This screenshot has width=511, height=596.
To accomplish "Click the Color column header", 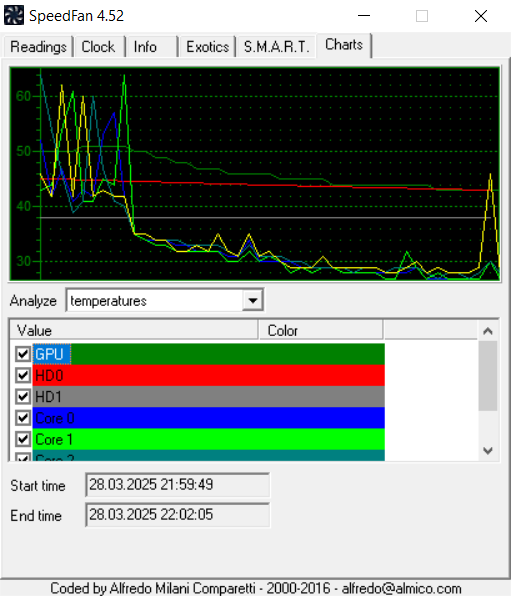I will (x=321, y=330).
